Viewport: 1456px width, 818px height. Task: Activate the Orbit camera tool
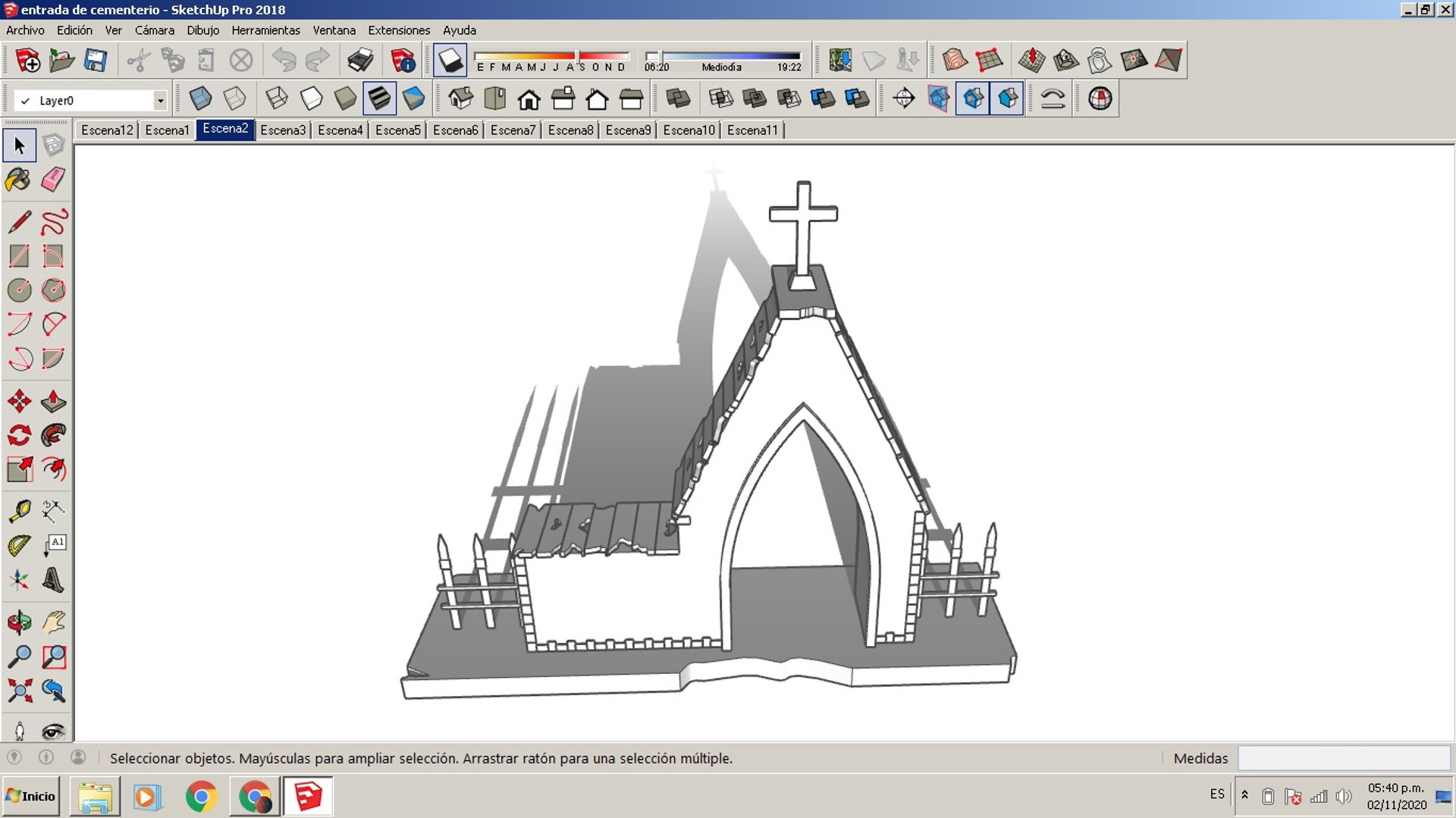tap(19, 622)
